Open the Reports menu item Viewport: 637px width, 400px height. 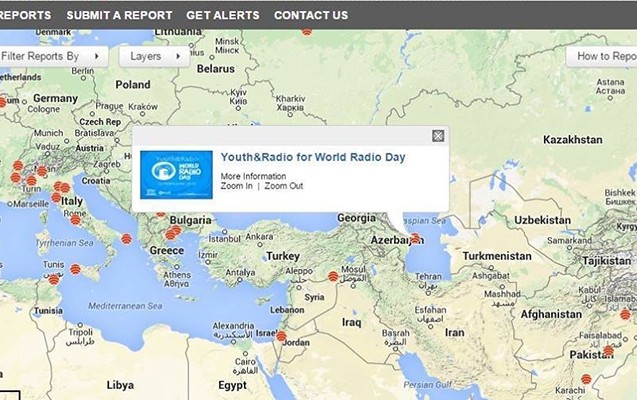[x=25, y=15]
